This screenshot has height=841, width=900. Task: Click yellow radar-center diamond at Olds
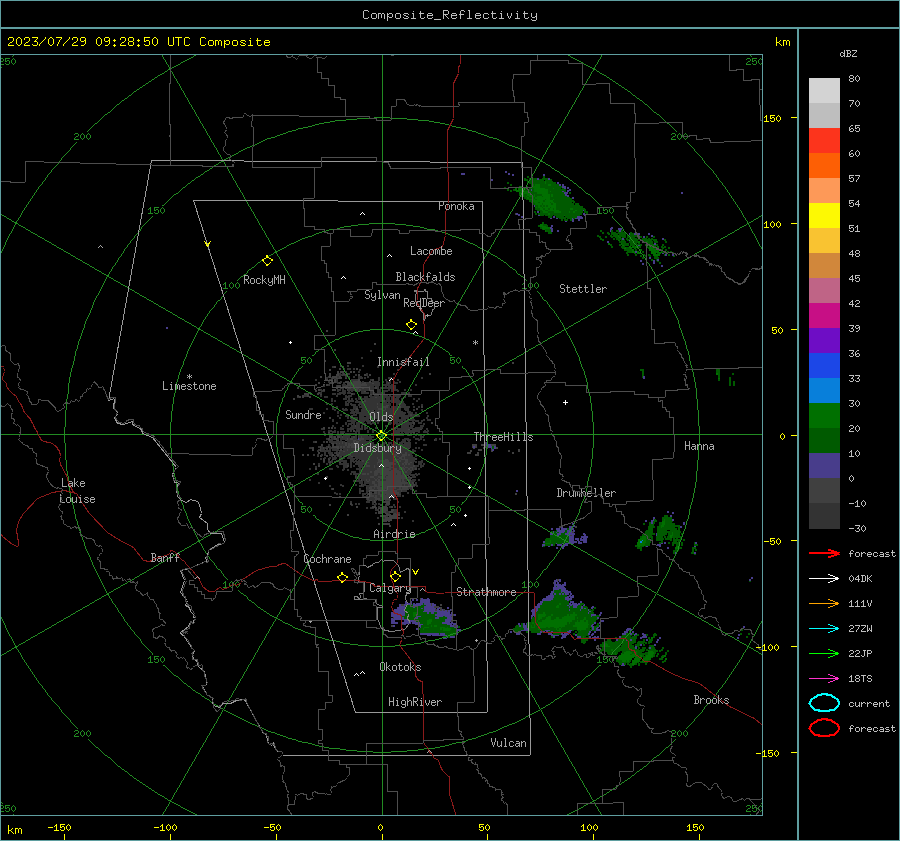[381, 436]
